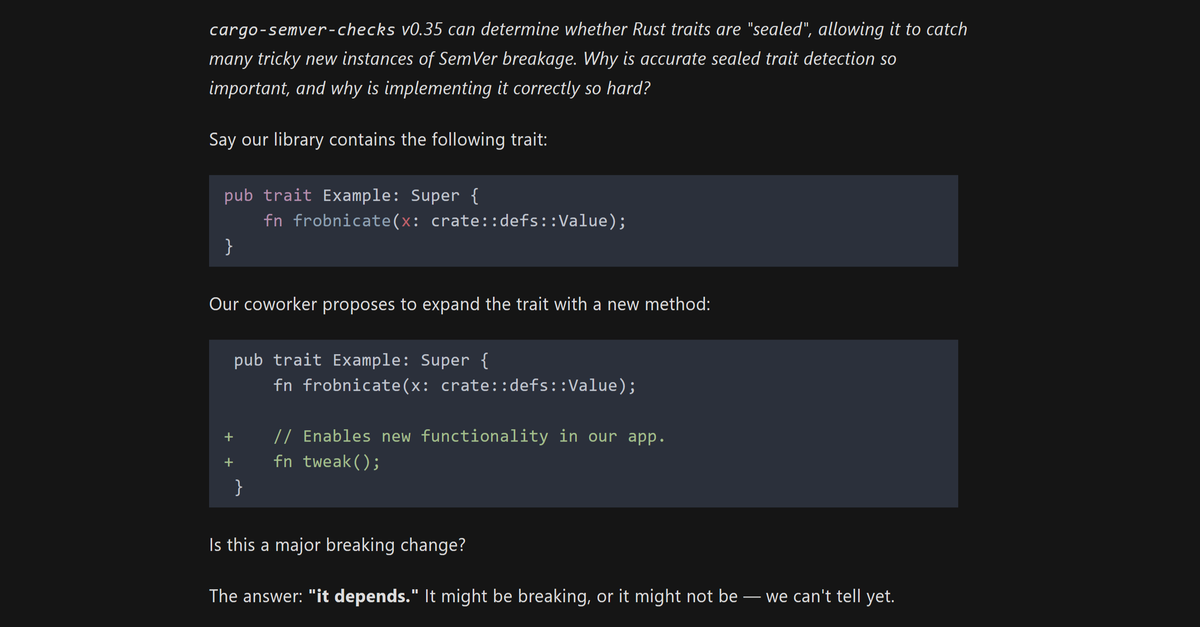1200x627 pixels.
Task: Click the plus marker beside fn tweak
Action: click(x=229, y=462)
